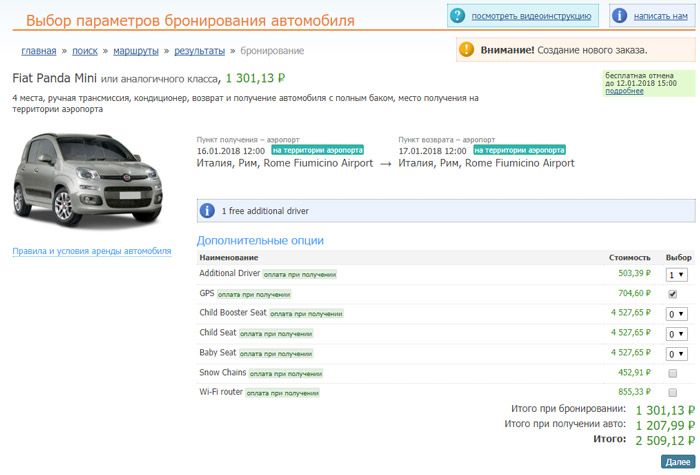Screen dimensions: 700x475
Task: Click the return на территории аэропорта badge
Action: point(519,150)
